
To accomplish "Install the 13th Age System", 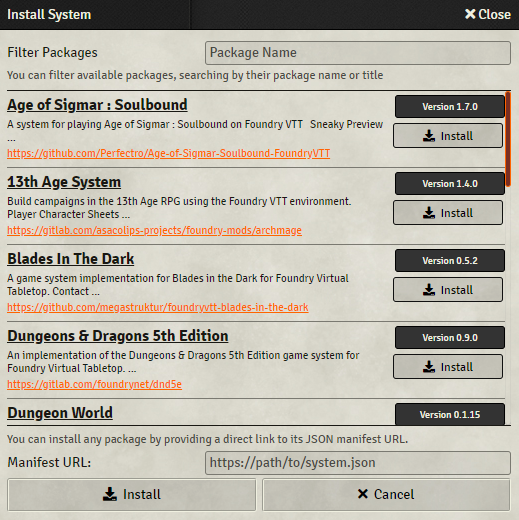I will point(448,213).
